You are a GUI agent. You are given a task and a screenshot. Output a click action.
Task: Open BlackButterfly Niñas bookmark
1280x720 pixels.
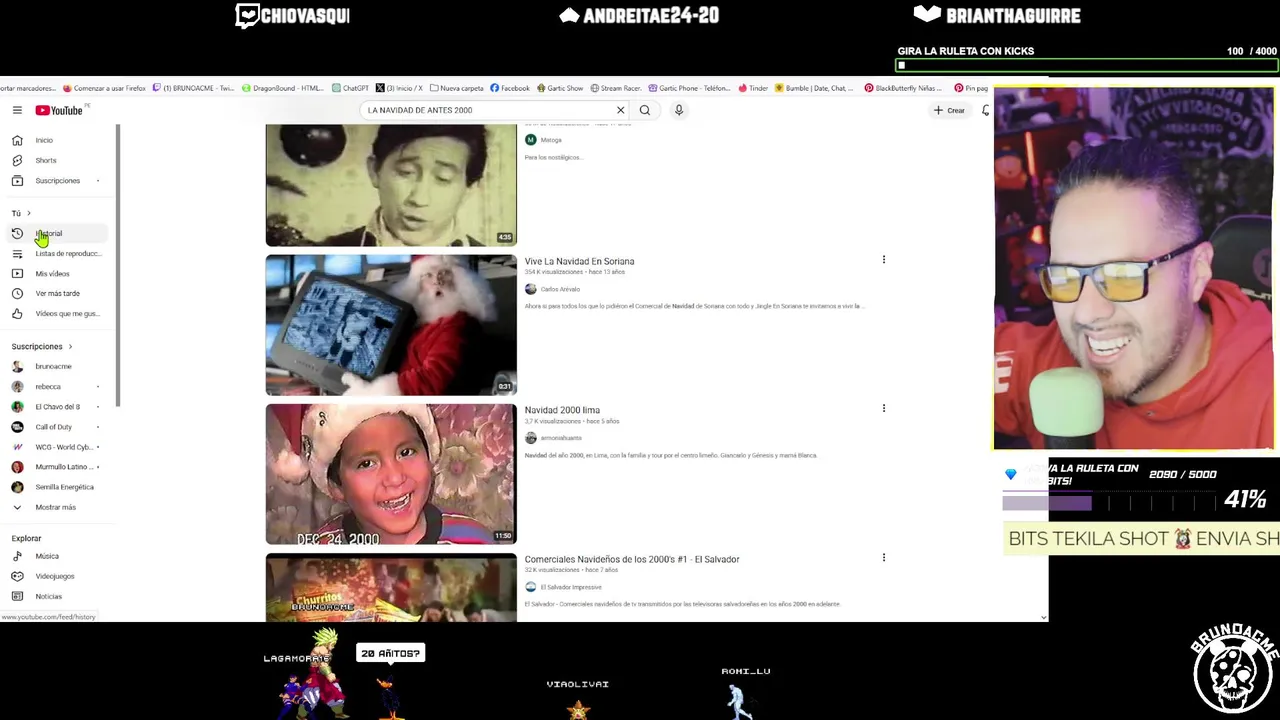[905, 88]
